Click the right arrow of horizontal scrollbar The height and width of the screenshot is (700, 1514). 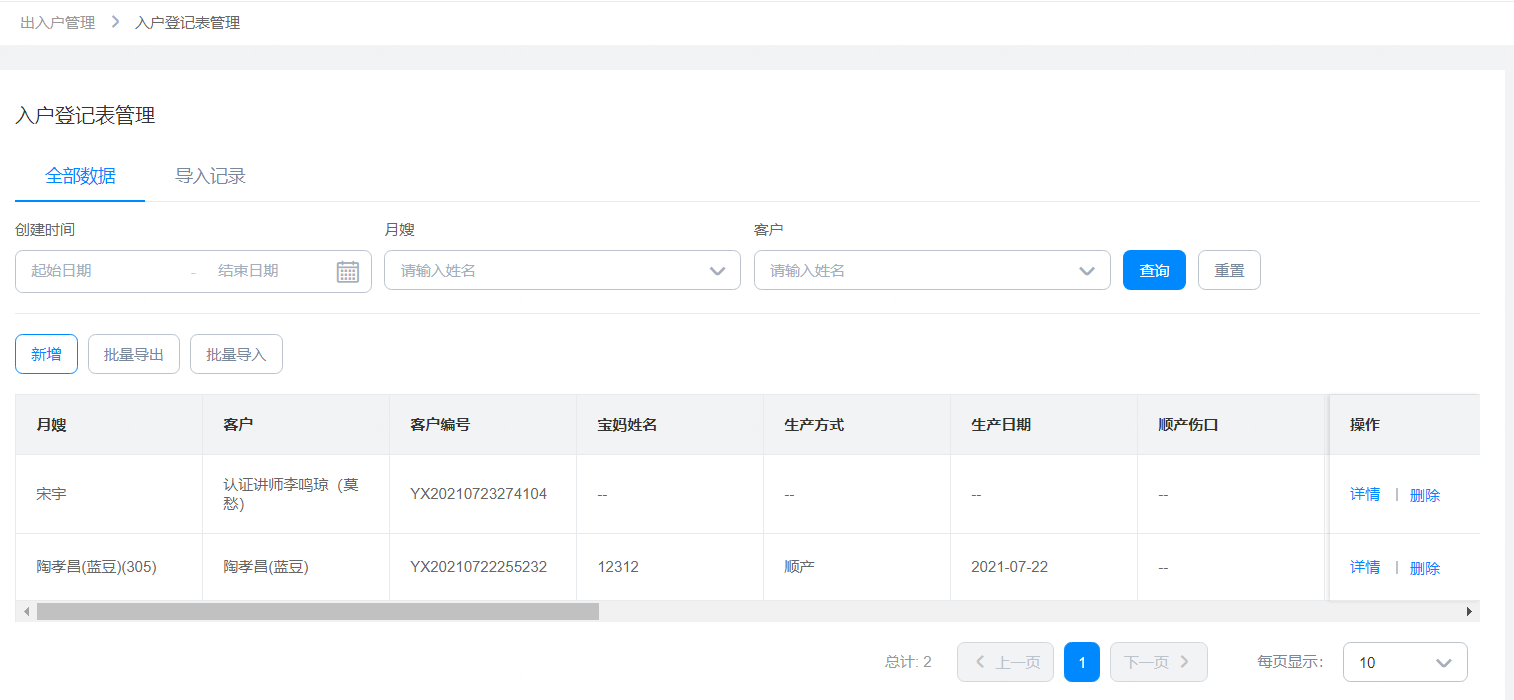1469,611
